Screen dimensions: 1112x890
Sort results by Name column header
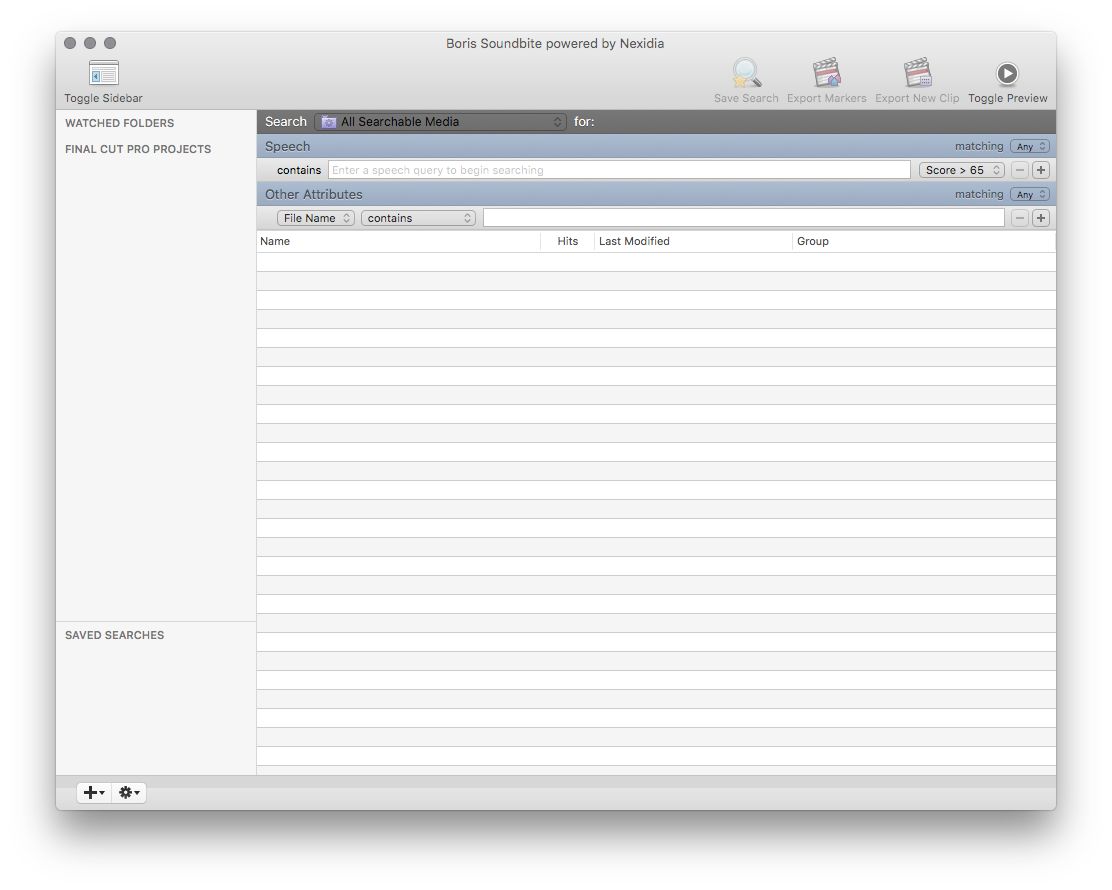pyautogui.click(x=398, y=241)
